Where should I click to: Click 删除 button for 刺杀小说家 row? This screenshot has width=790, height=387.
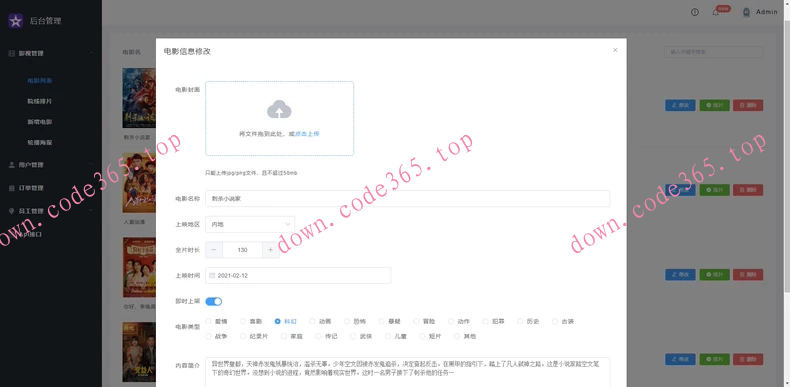click(x=748, y=105)
